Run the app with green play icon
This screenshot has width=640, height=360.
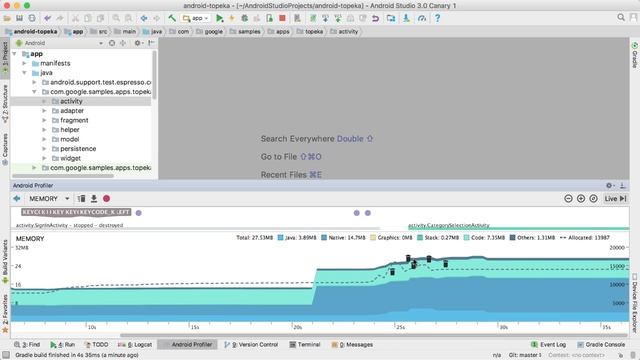[220, 18]
